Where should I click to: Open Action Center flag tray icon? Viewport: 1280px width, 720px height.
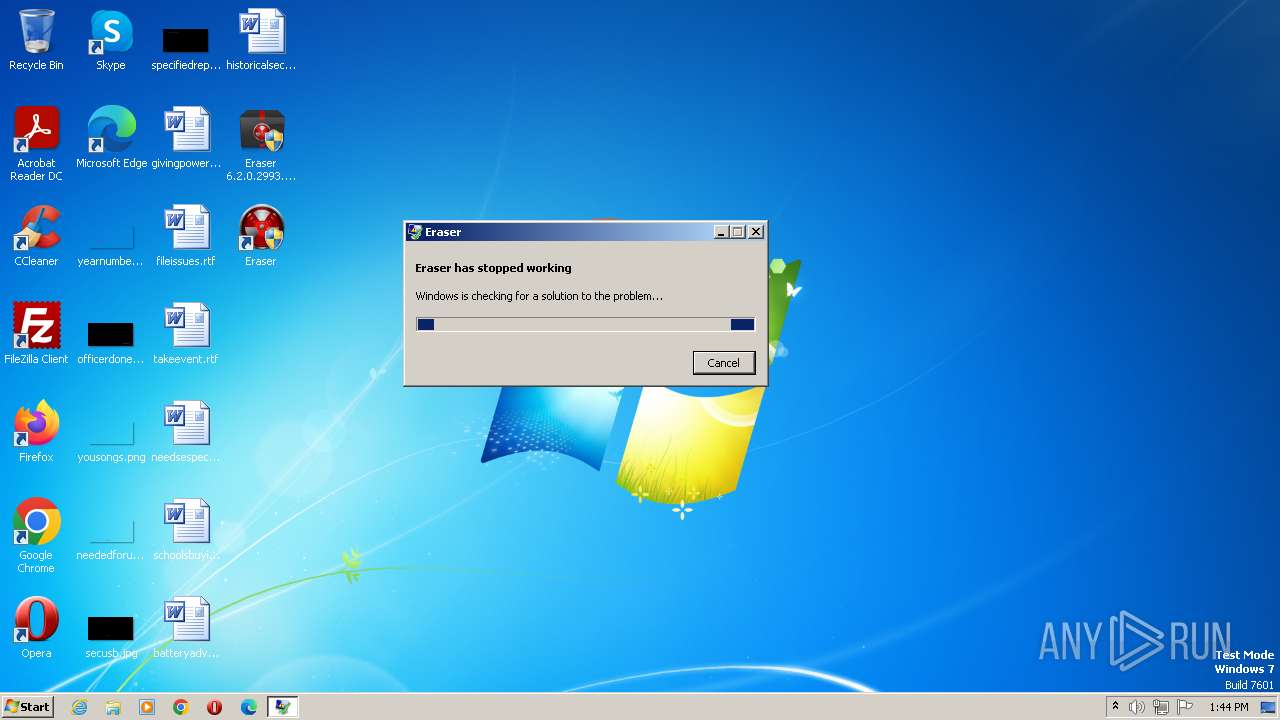(x=1185, y=707)
